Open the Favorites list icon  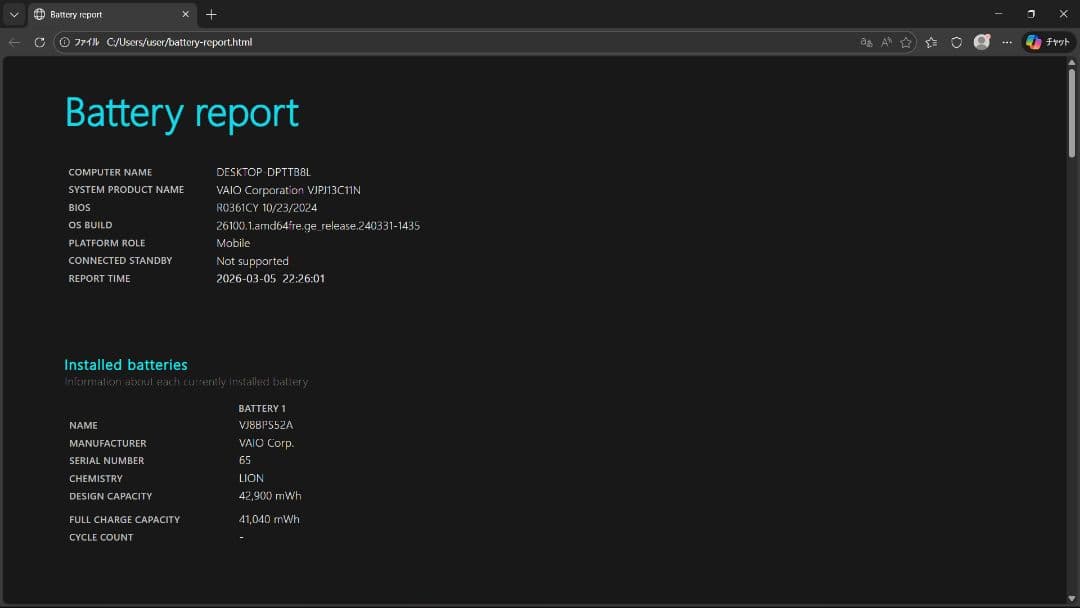[931, 42]
